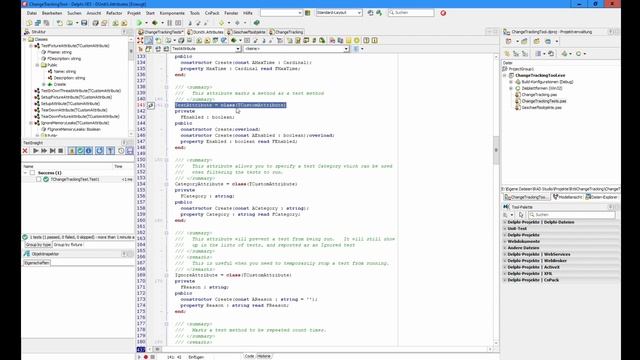The width and height of the screenshot is (640, 360).
Task: Click the Save floppy disk icon in main toolbar
Action: [84, 23]
